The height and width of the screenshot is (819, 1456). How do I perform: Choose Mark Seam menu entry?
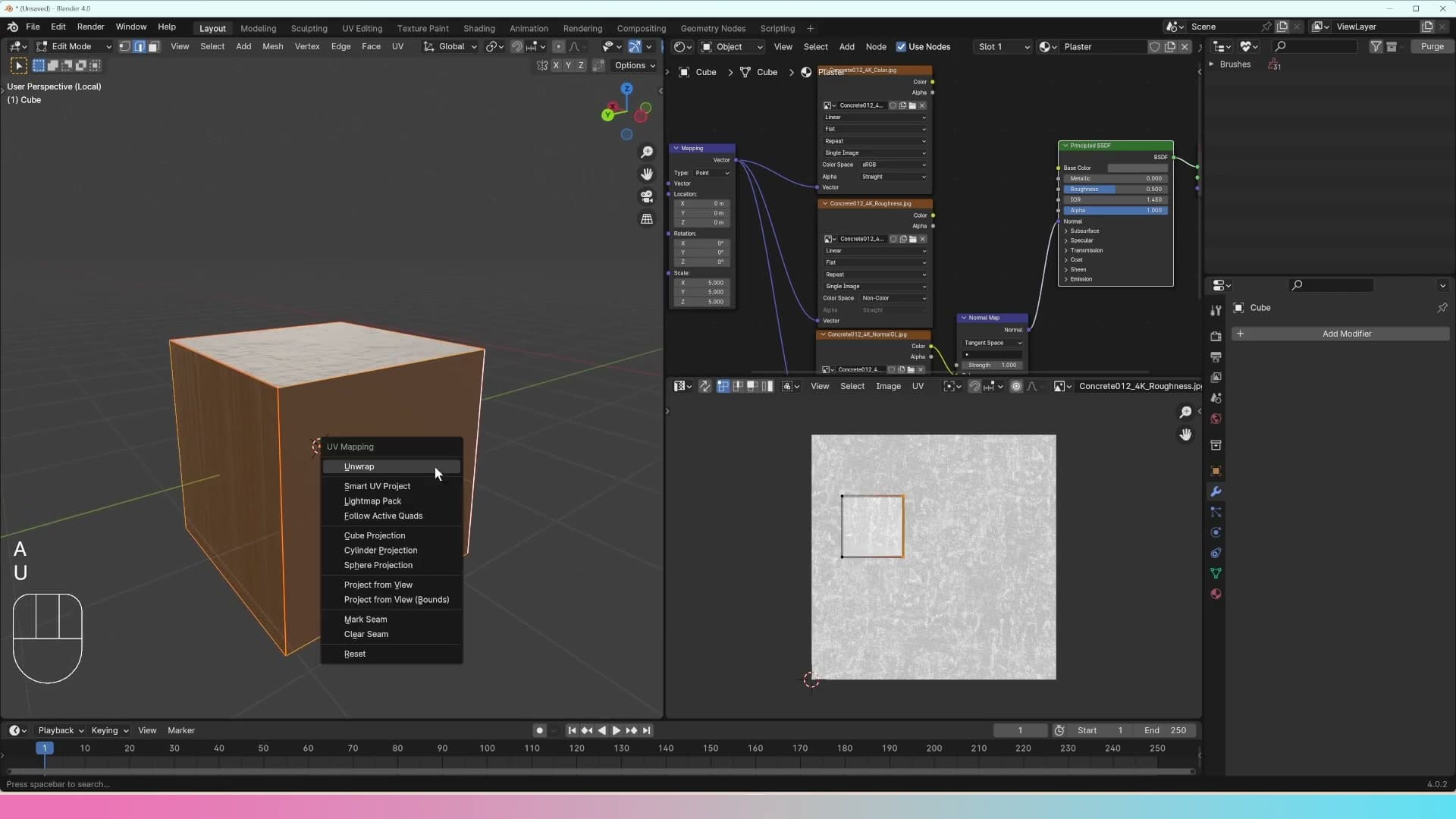click(x=391, y=620)
